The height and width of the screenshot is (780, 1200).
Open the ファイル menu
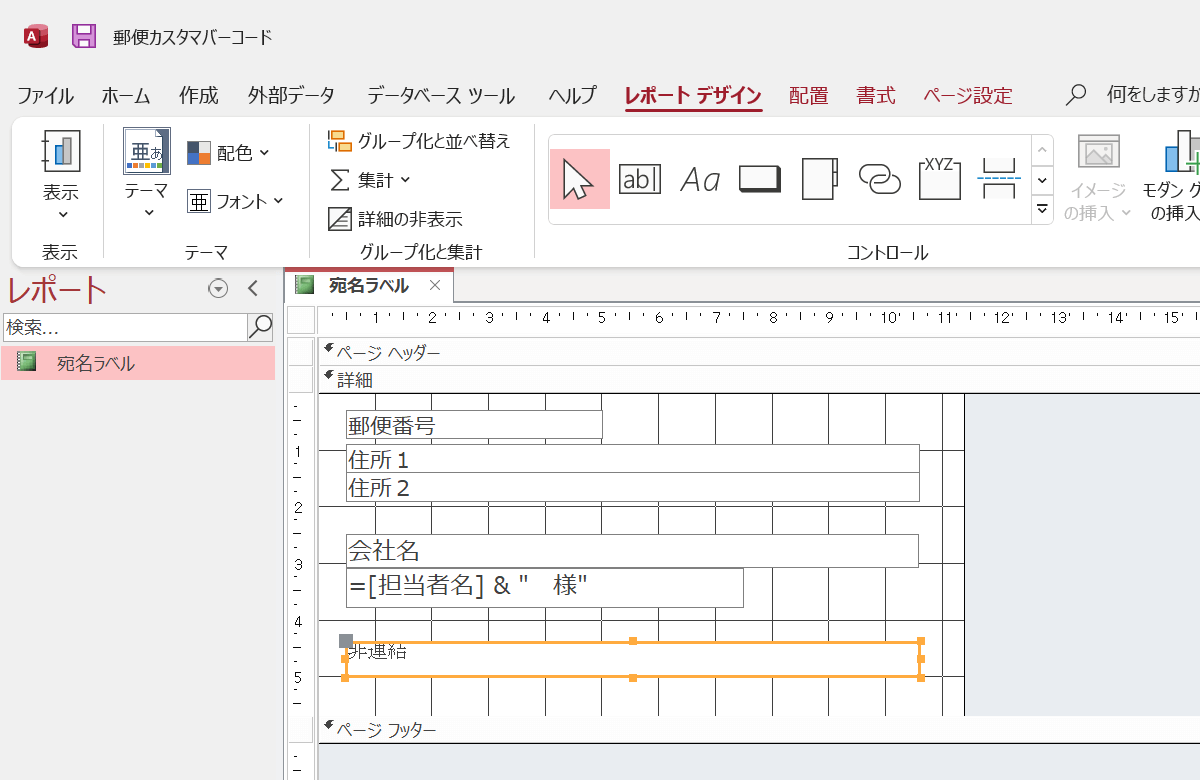[x=44, y=95]
